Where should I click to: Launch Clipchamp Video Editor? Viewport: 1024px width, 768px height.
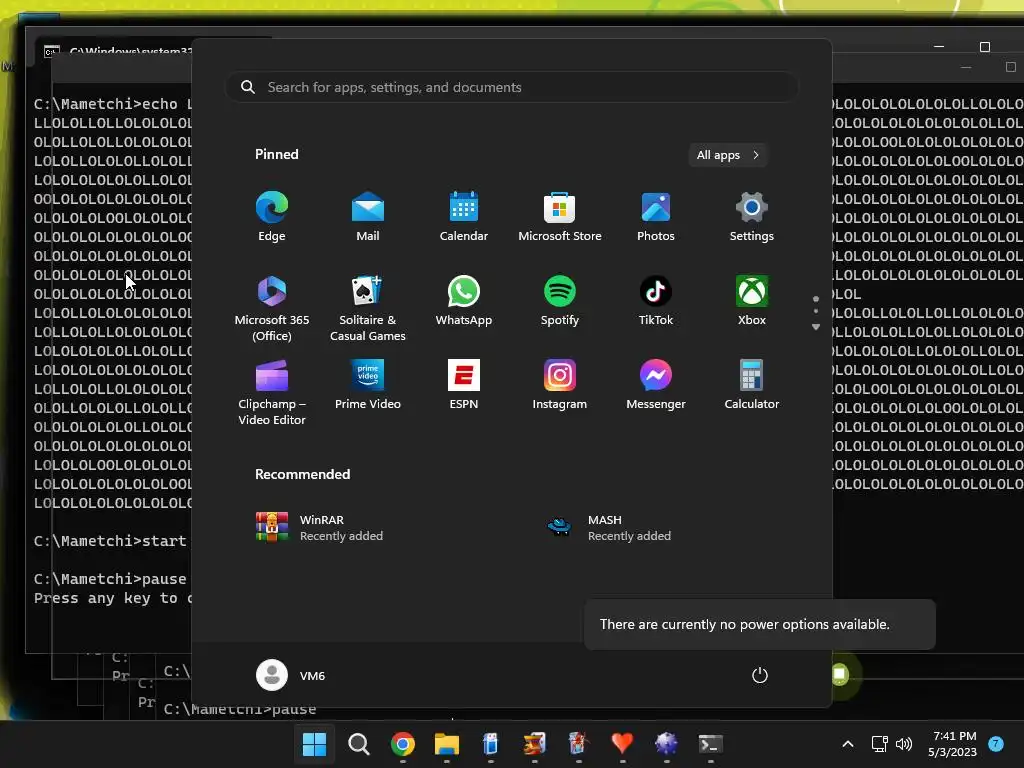coord(272,392)
